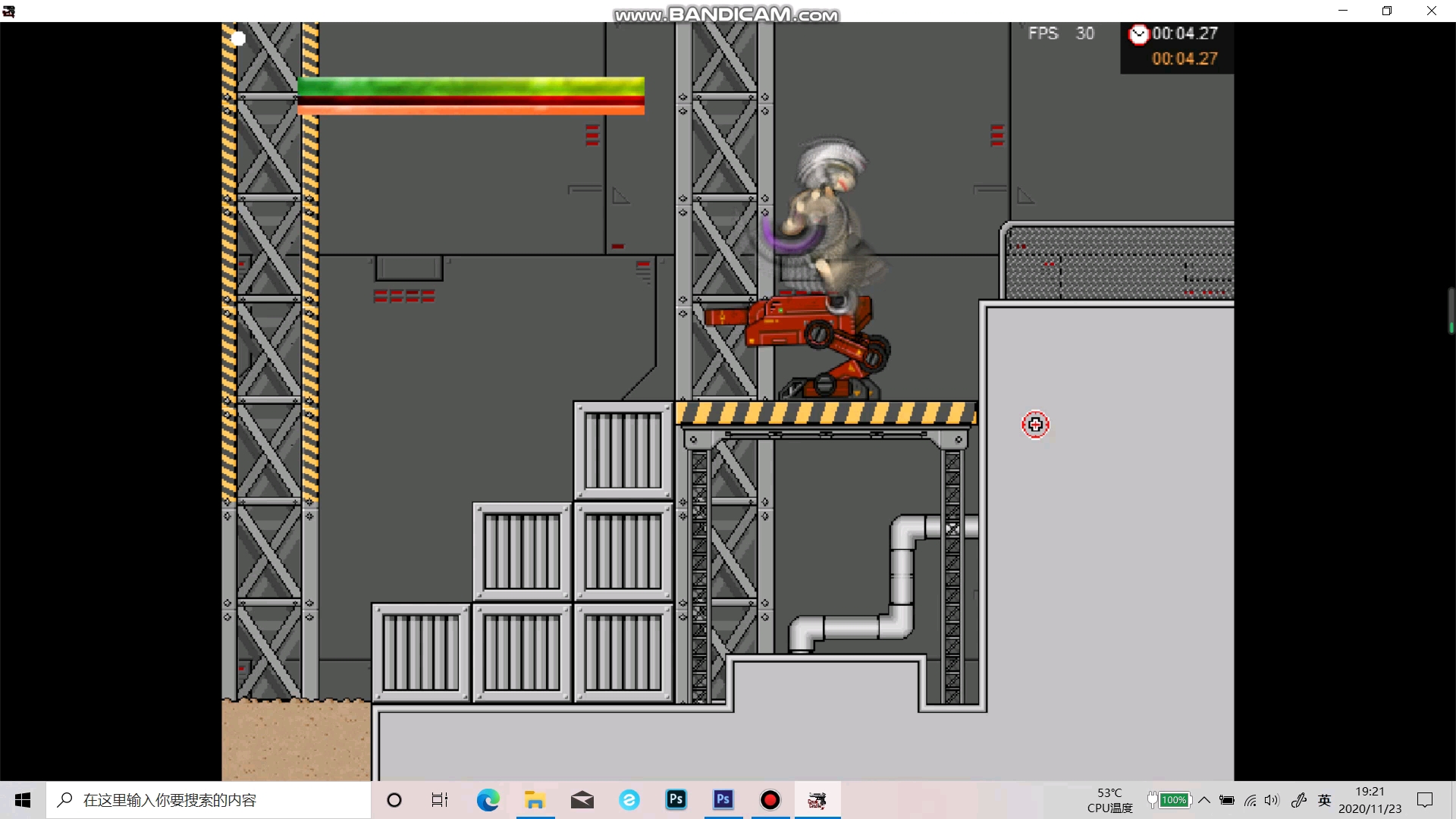This screenshot has width=1456, height=819.
Task: Launch Photoshop from the taskbar
Action: [676, 800]
